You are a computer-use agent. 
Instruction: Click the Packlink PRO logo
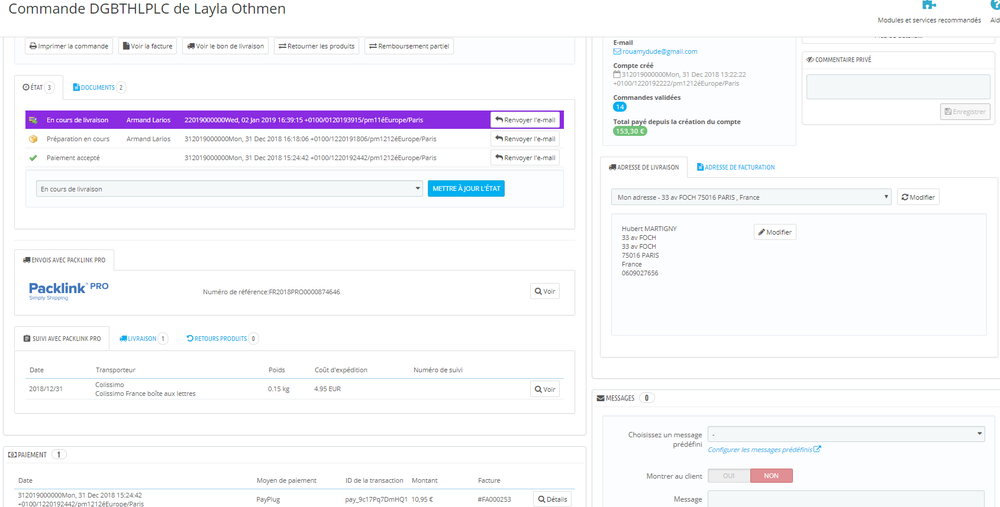click(x=69, y=290)
